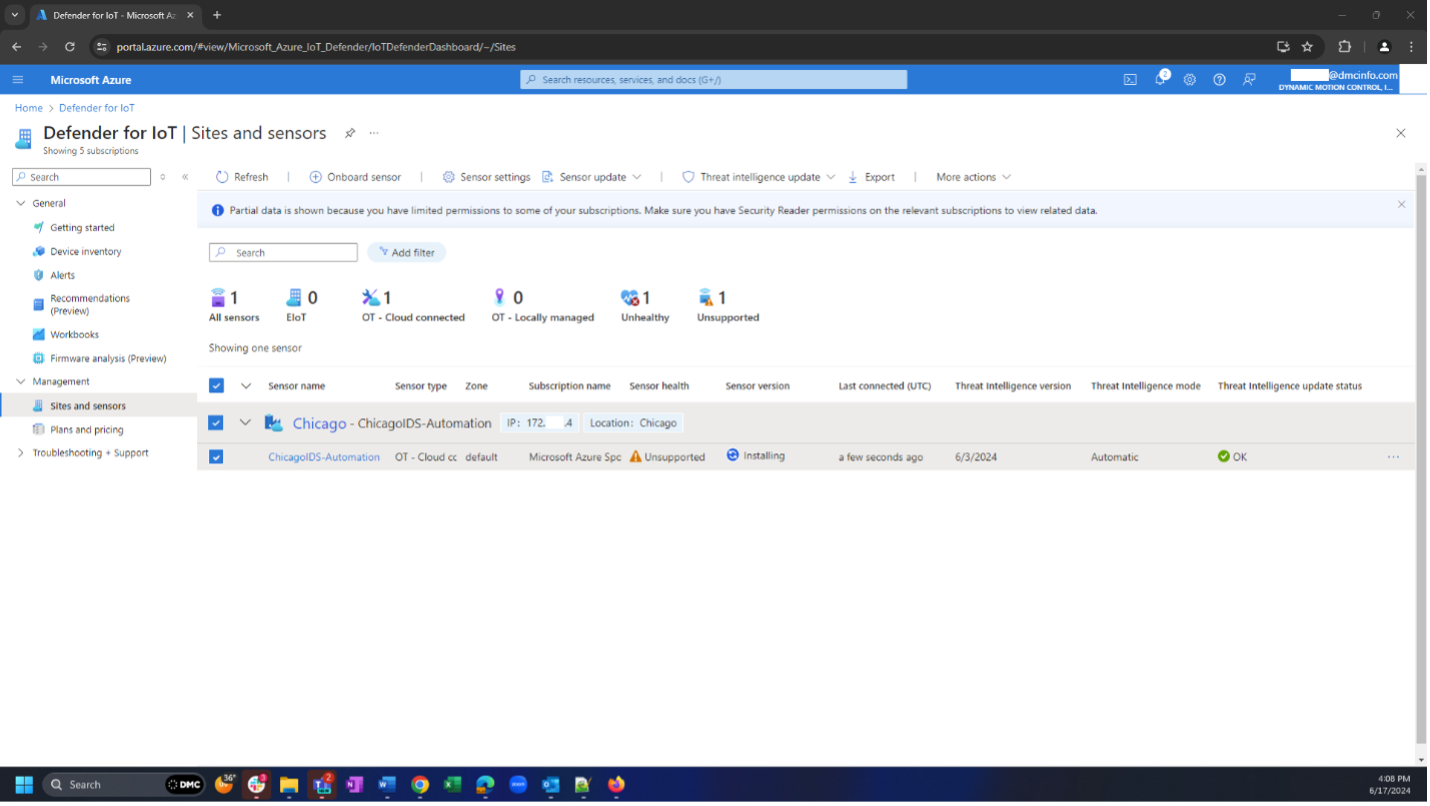Open Sensor settings
1430x806 pixels.
(486, 177)
